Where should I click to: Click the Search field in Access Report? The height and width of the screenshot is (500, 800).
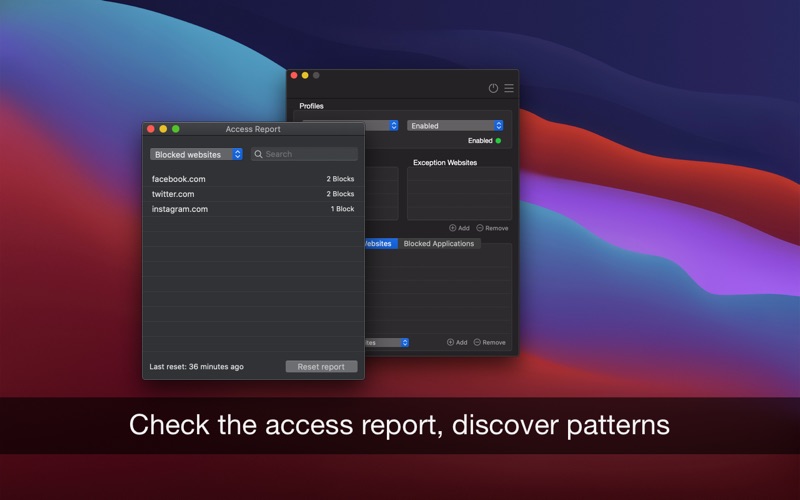tap(304, 154)
